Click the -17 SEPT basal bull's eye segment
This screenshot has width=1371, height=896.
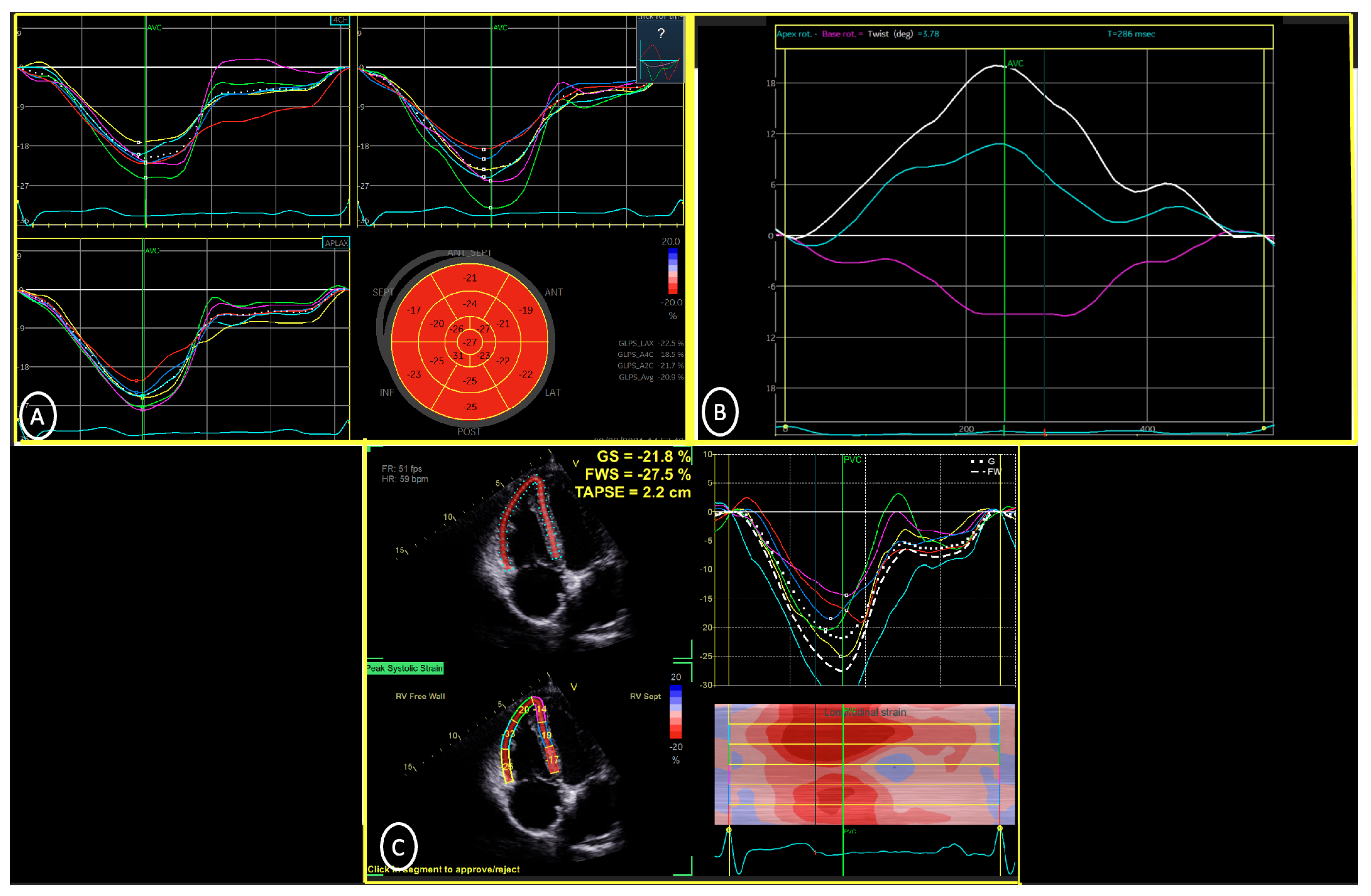tap(414, 310)
